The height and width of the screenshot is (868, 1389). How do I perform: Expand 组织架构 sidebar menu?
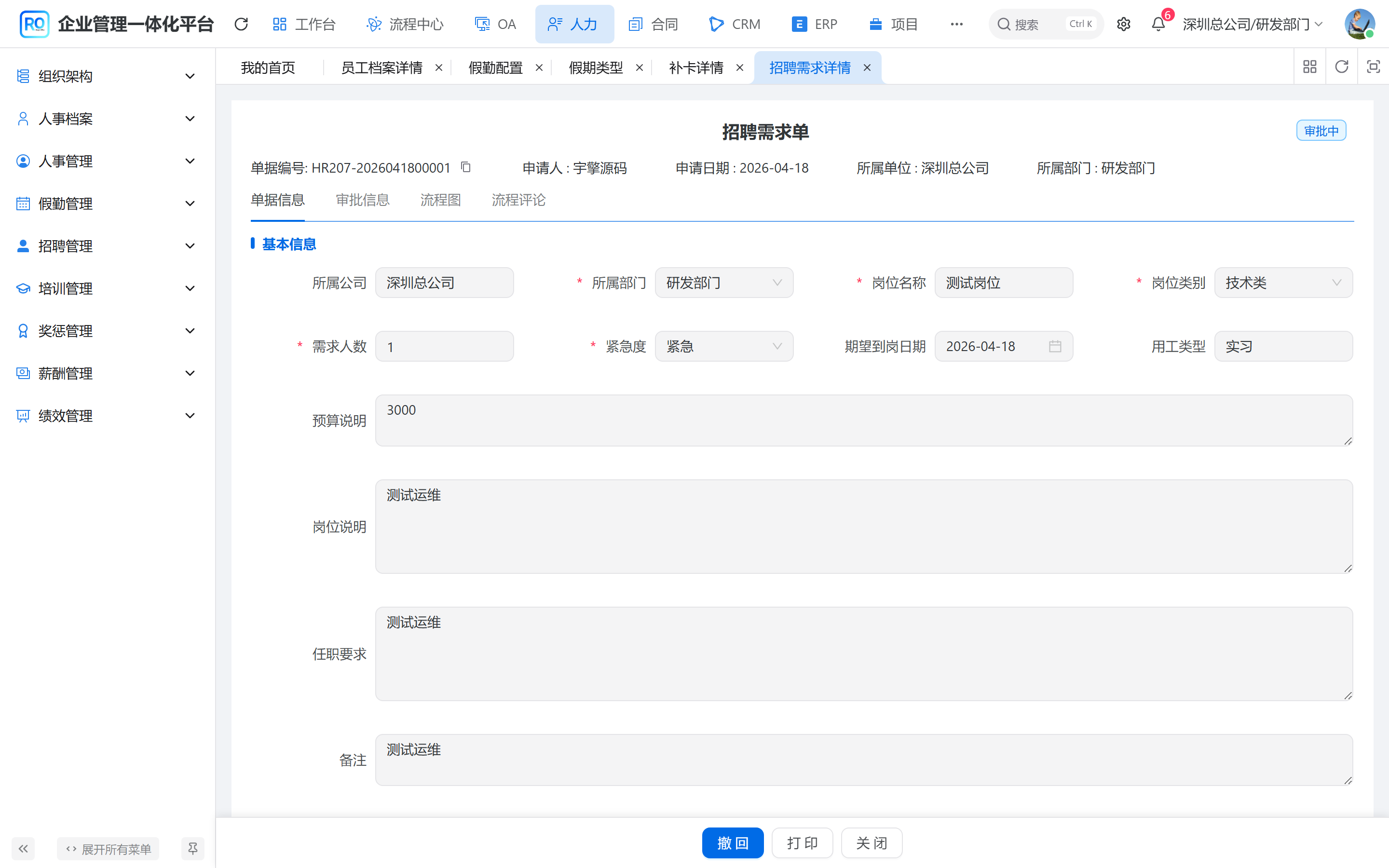pyautogui.click(x=108, y=76)
